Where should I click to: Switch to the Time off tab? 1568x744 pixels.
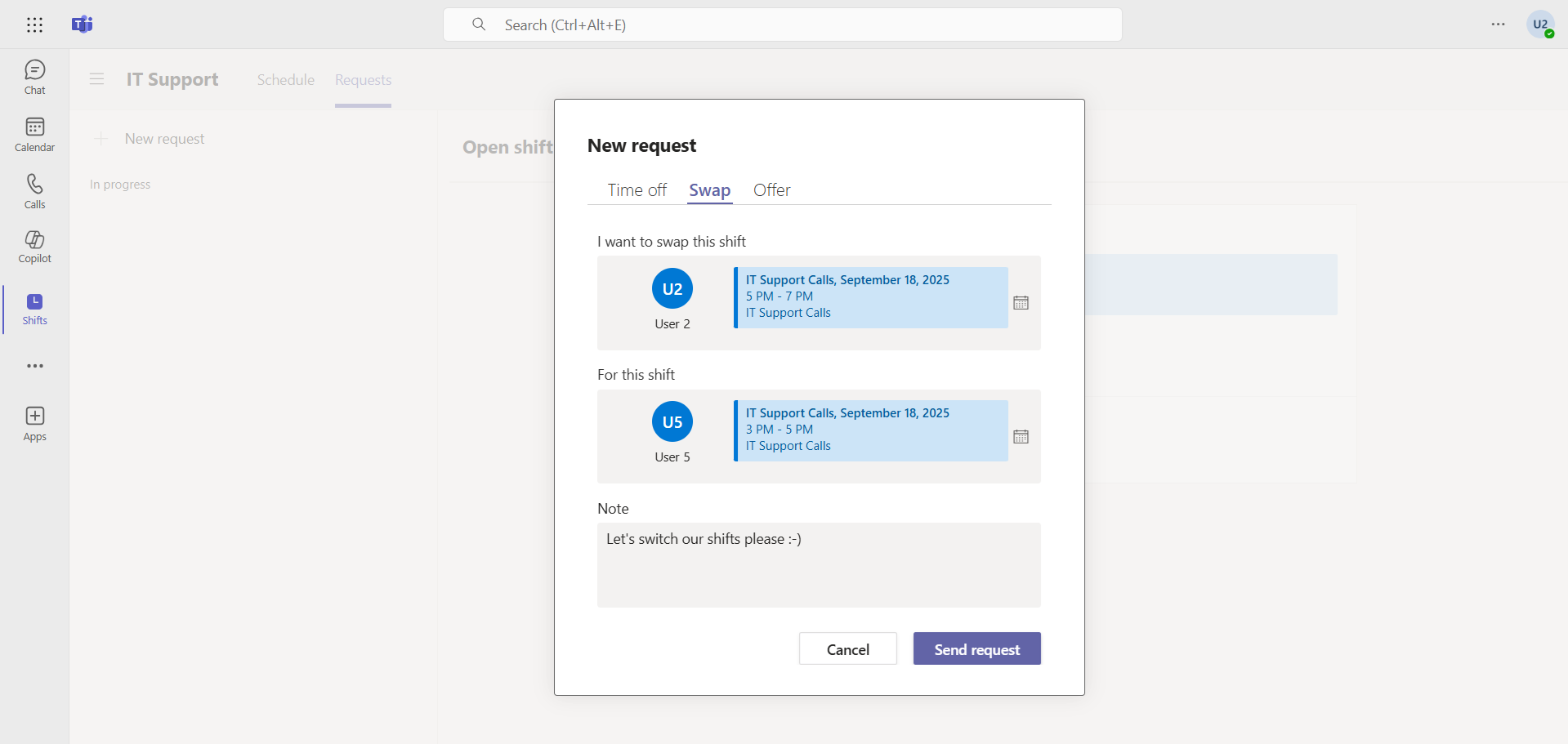[x=637, y=190]
